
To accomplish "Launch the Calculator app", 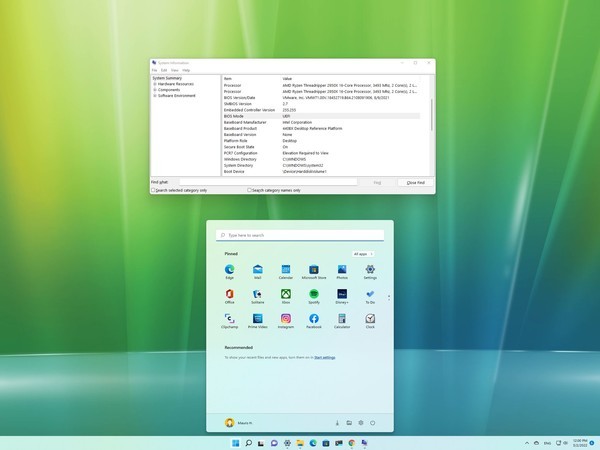I will tap(342, 320).
